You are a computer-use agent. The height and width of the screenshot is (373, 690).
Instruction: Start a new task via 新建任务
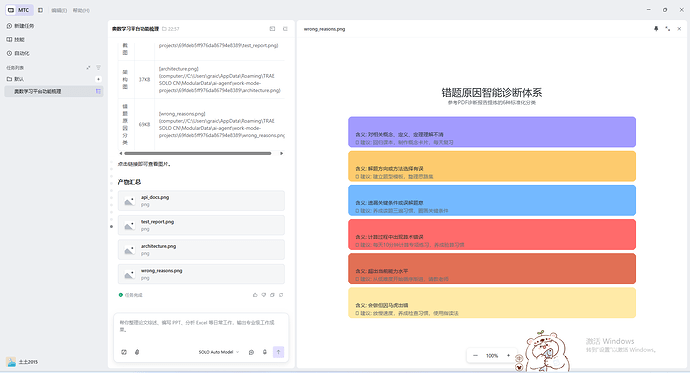click(x=20, y=26)
